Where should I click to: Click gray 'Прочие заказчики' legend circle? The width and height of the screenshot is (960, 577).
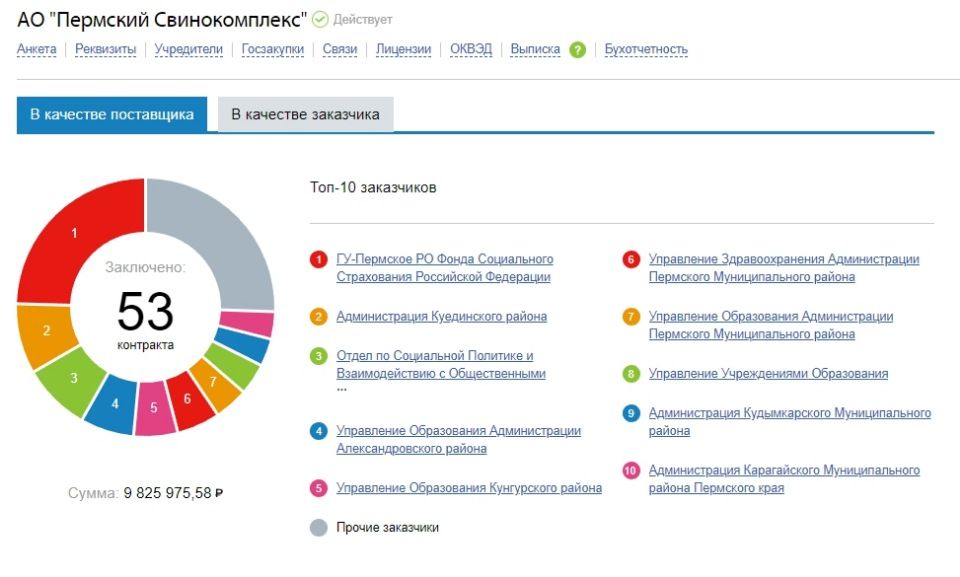coord(319,528)
